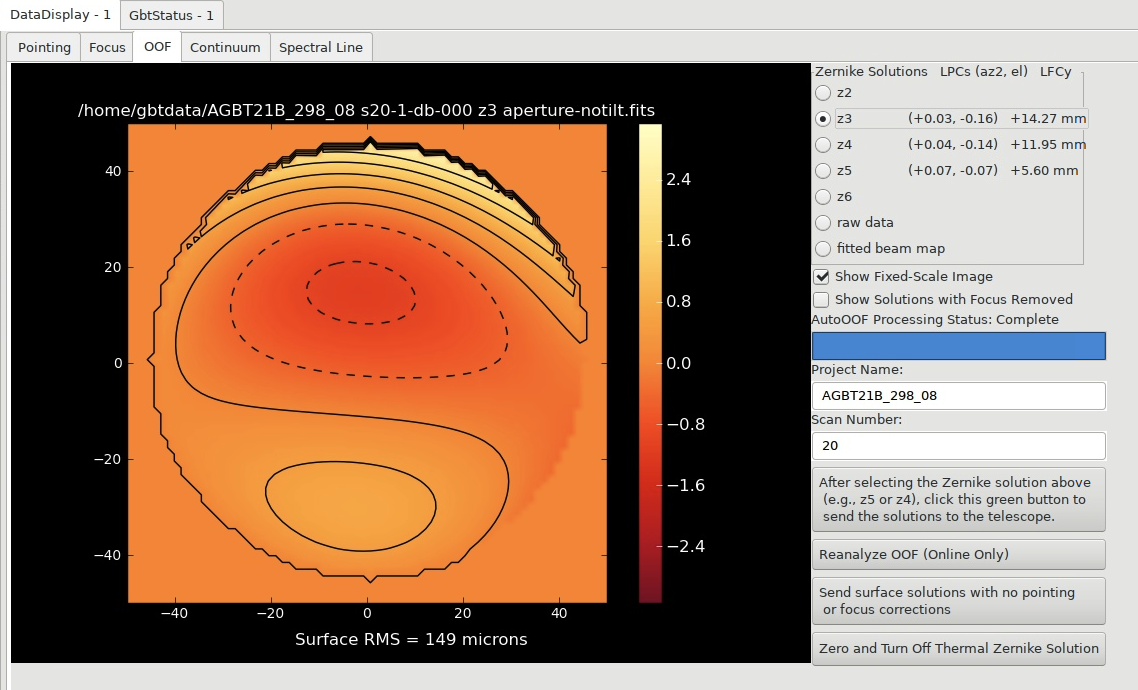Select the fitted beam map option

click(823, 248)
